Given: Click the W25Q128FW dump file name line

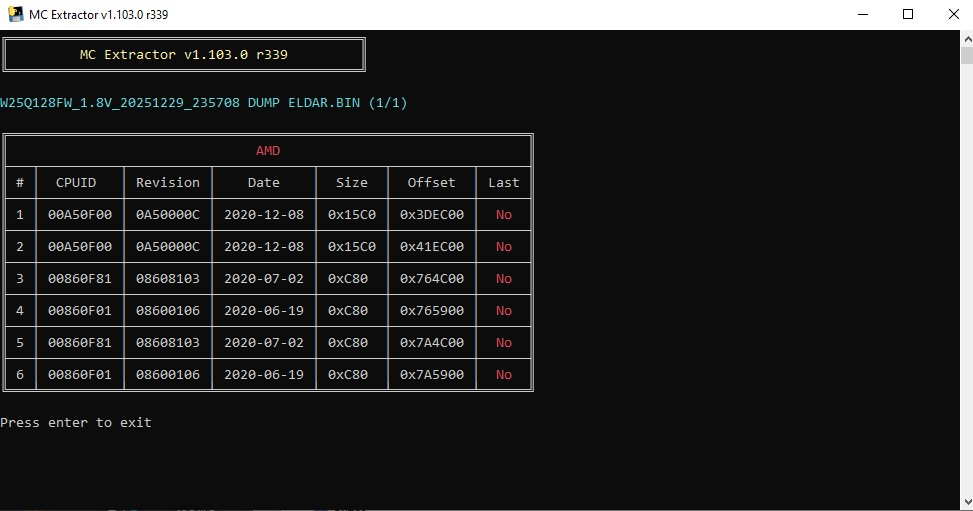Looking at the screenshot, I should point(204,103).
